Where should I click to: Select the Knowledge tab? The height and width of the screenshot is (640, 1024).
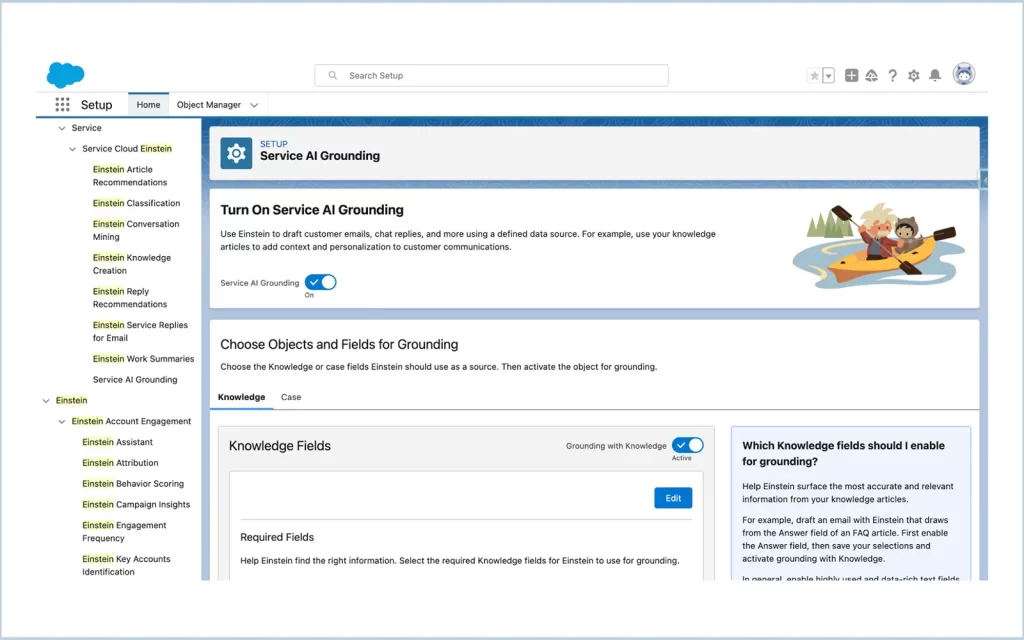coord(241,397)
